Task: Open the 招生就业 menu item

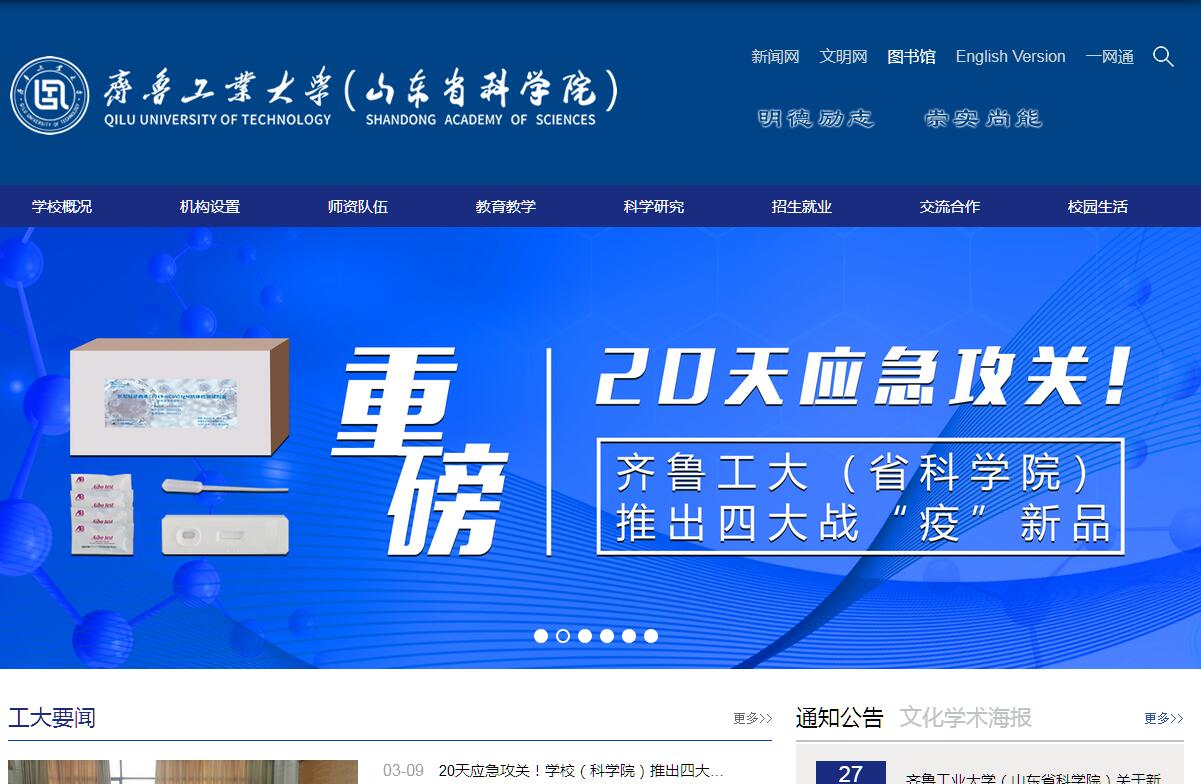Action: 802,207
